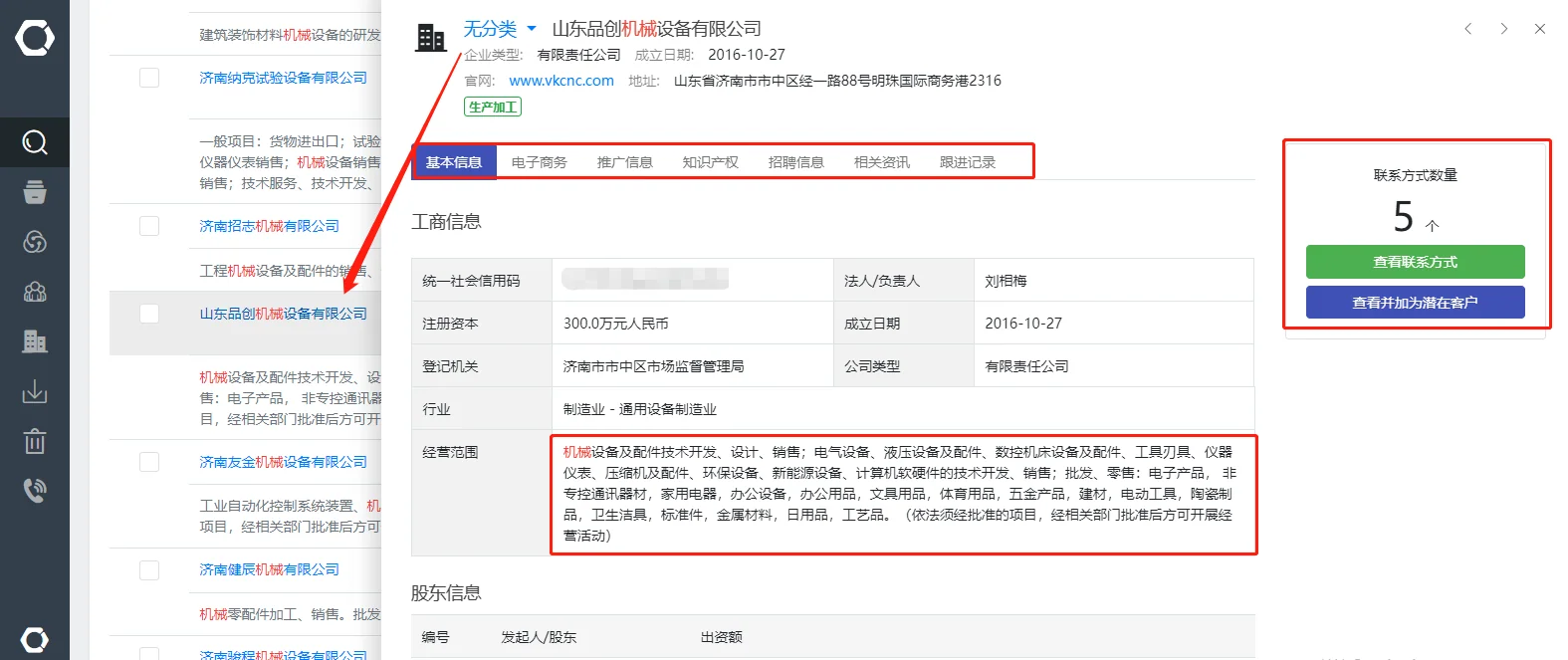Tick checkbox for 济南招志机械有限公司
The width and height of the screenshot is (1568, 660).
pos(149,226)
